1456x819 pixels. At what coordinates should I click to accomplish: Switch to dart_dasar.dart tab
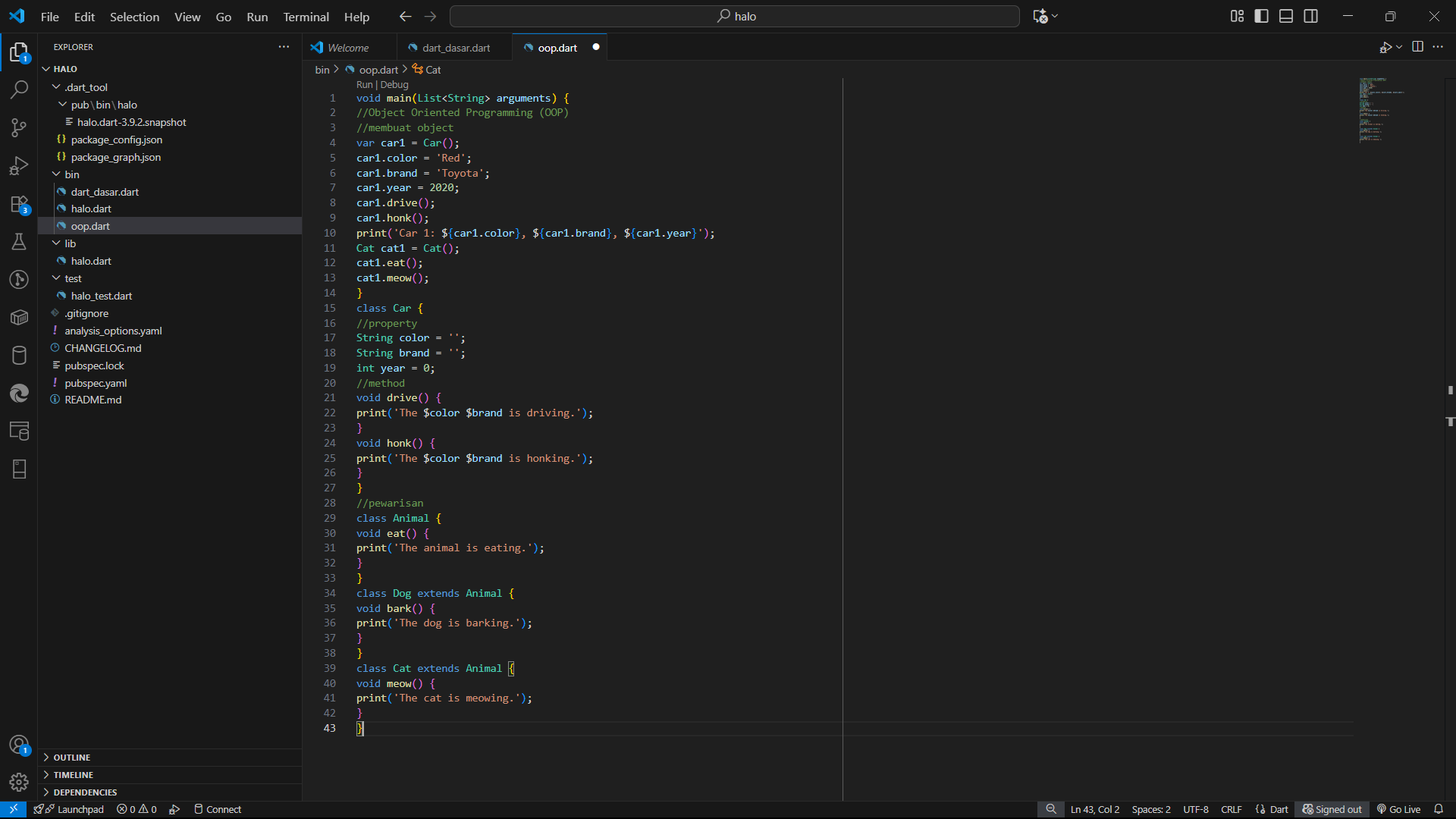coord(456,48)
